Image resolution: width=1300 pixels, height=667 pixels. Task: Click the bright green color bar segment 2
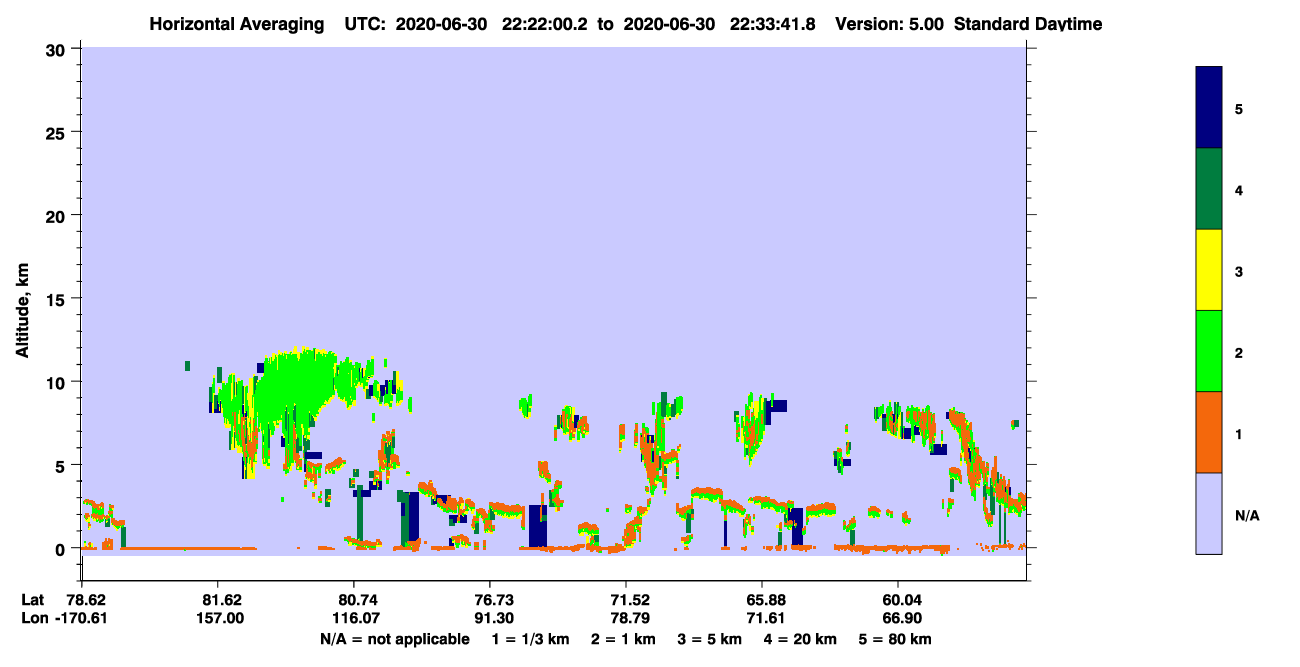pyautogui.click(x=1209, y=350)
